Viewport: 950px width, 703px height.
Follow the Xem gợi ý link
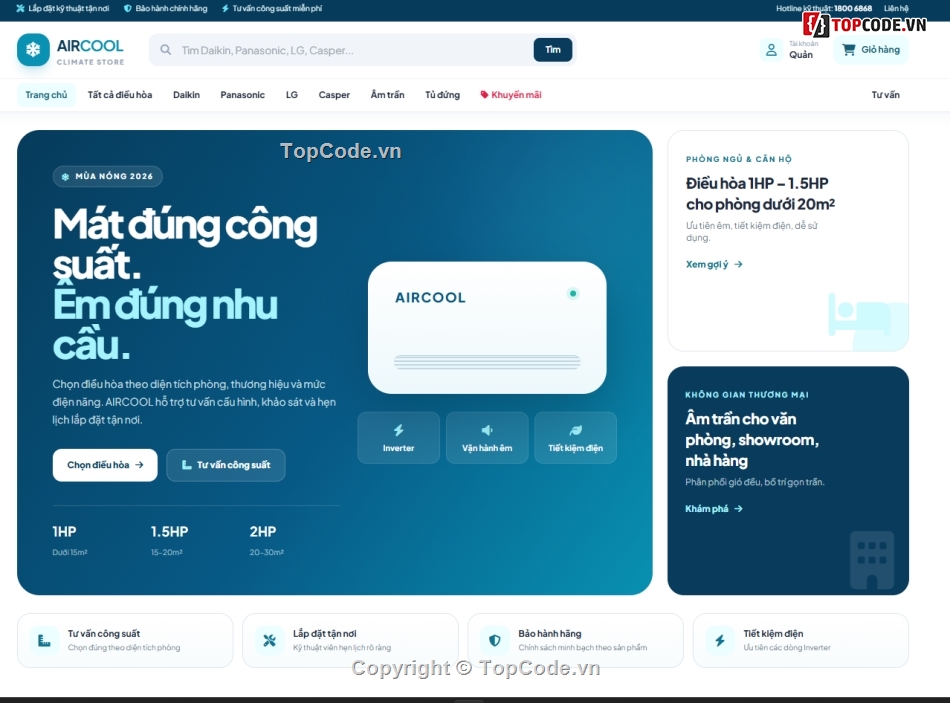[x=714, y=264]
